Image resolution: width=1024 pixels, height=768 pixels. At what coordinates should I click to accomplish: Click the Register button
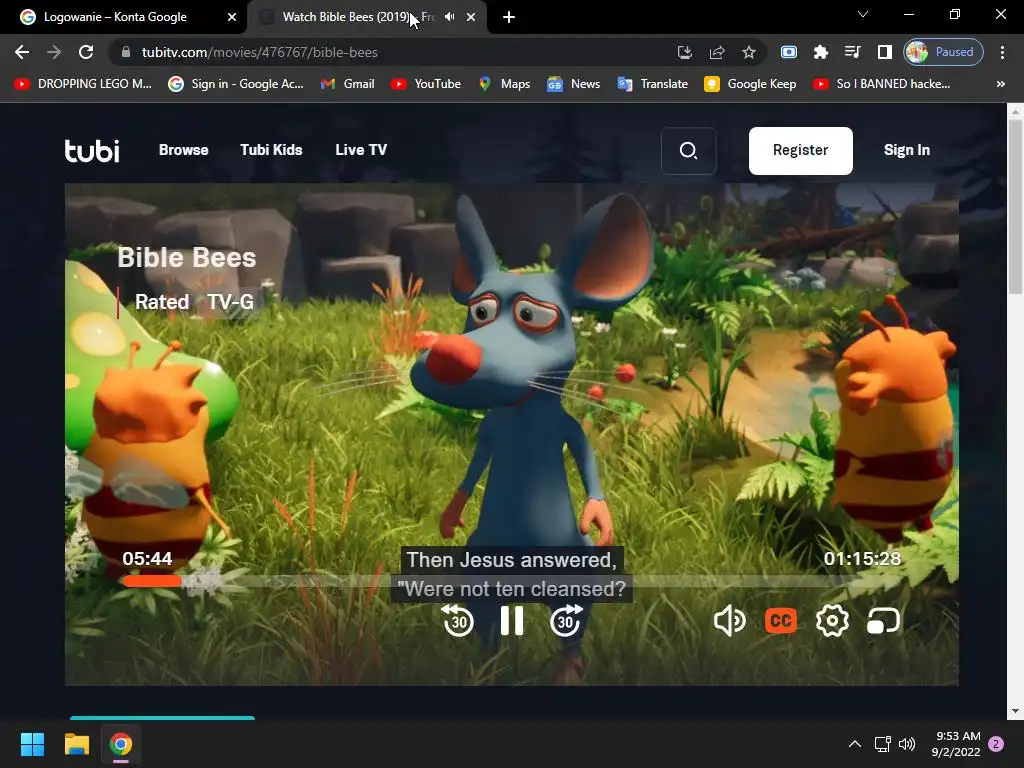click(801, 151)
